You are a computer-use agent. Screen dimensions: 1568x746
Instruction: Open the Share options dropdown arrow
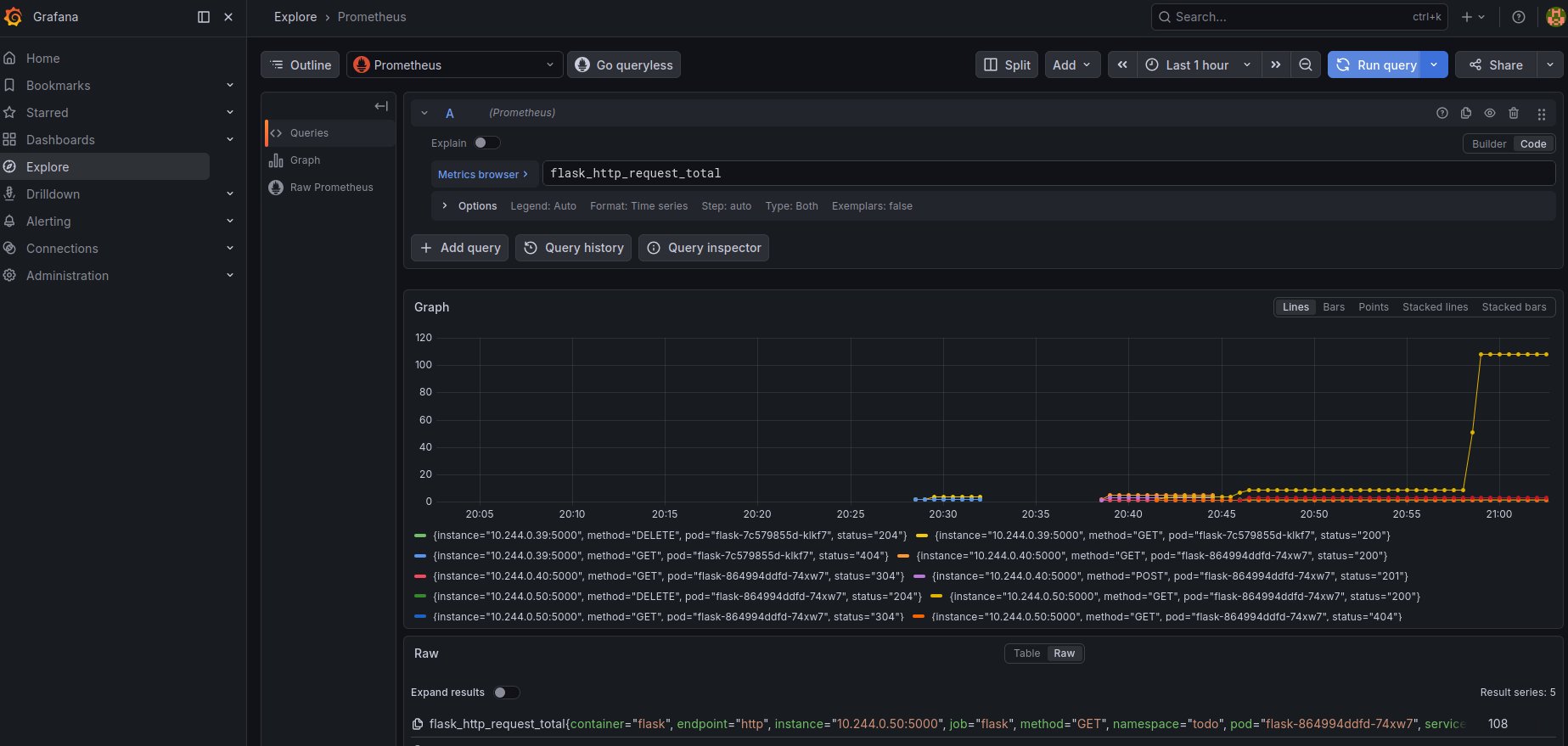(x=1550, y=65)
